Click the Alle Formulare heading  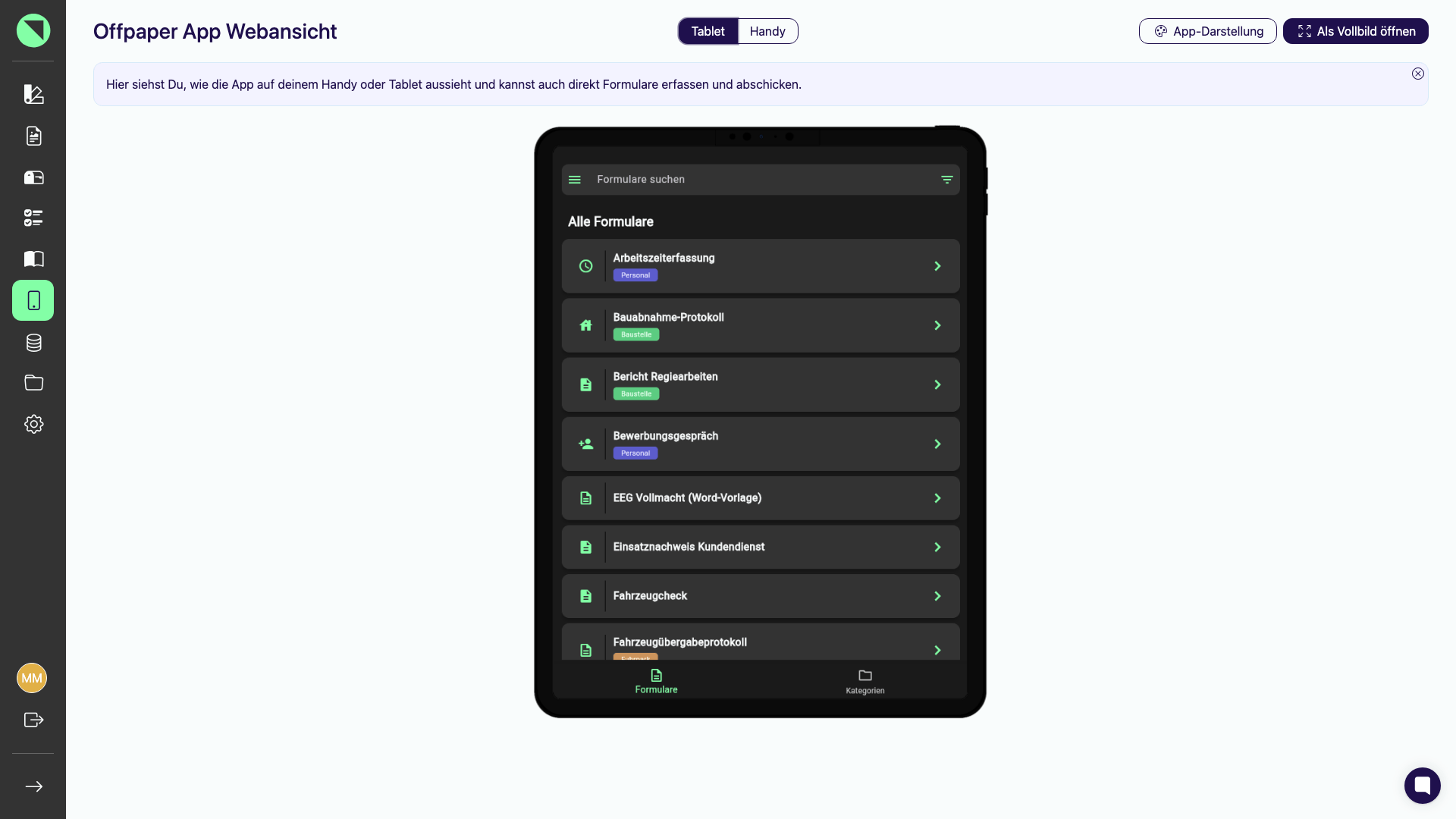coord(610,221)
